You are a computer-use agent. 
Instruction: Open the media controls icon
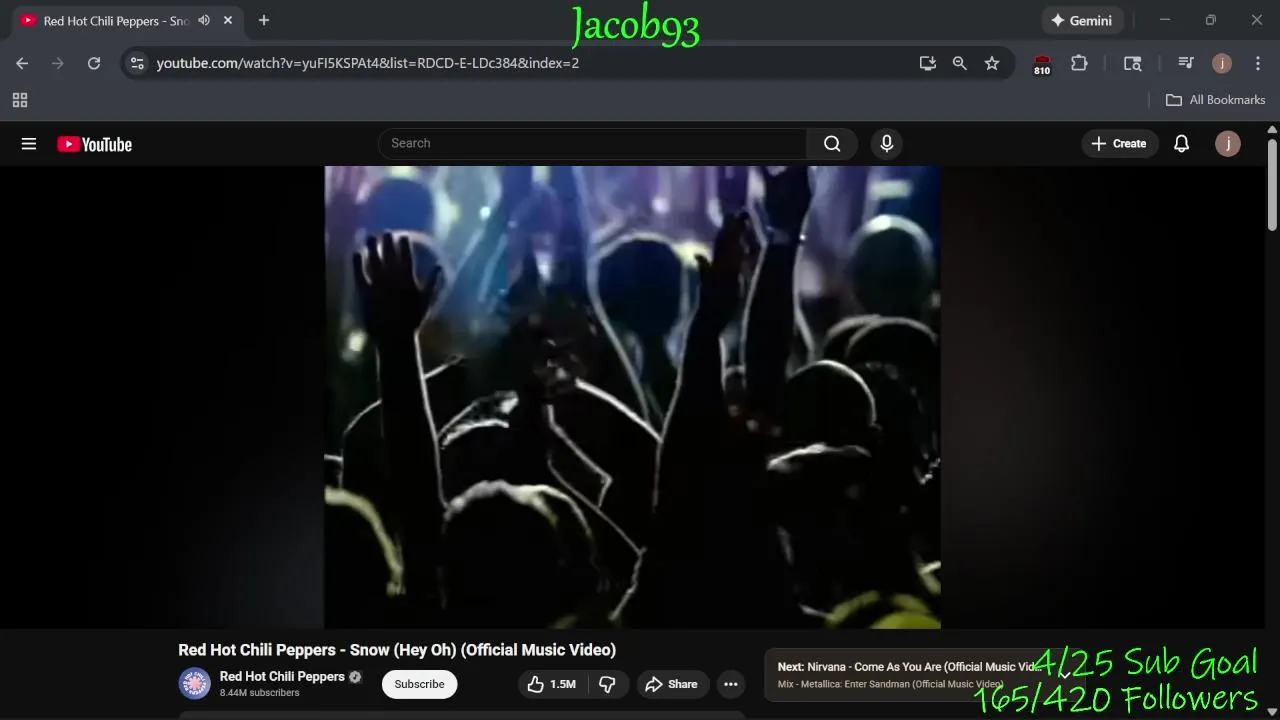(x=1186, y=63)
